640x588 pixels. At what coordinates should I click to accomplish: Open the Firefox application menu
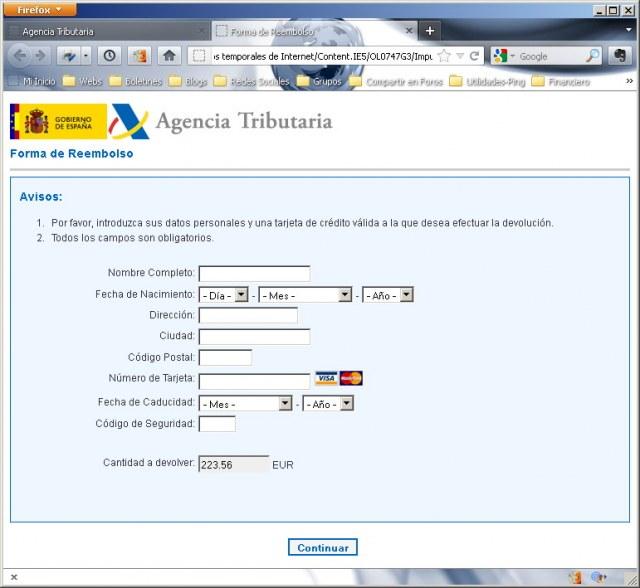point(40,10)
